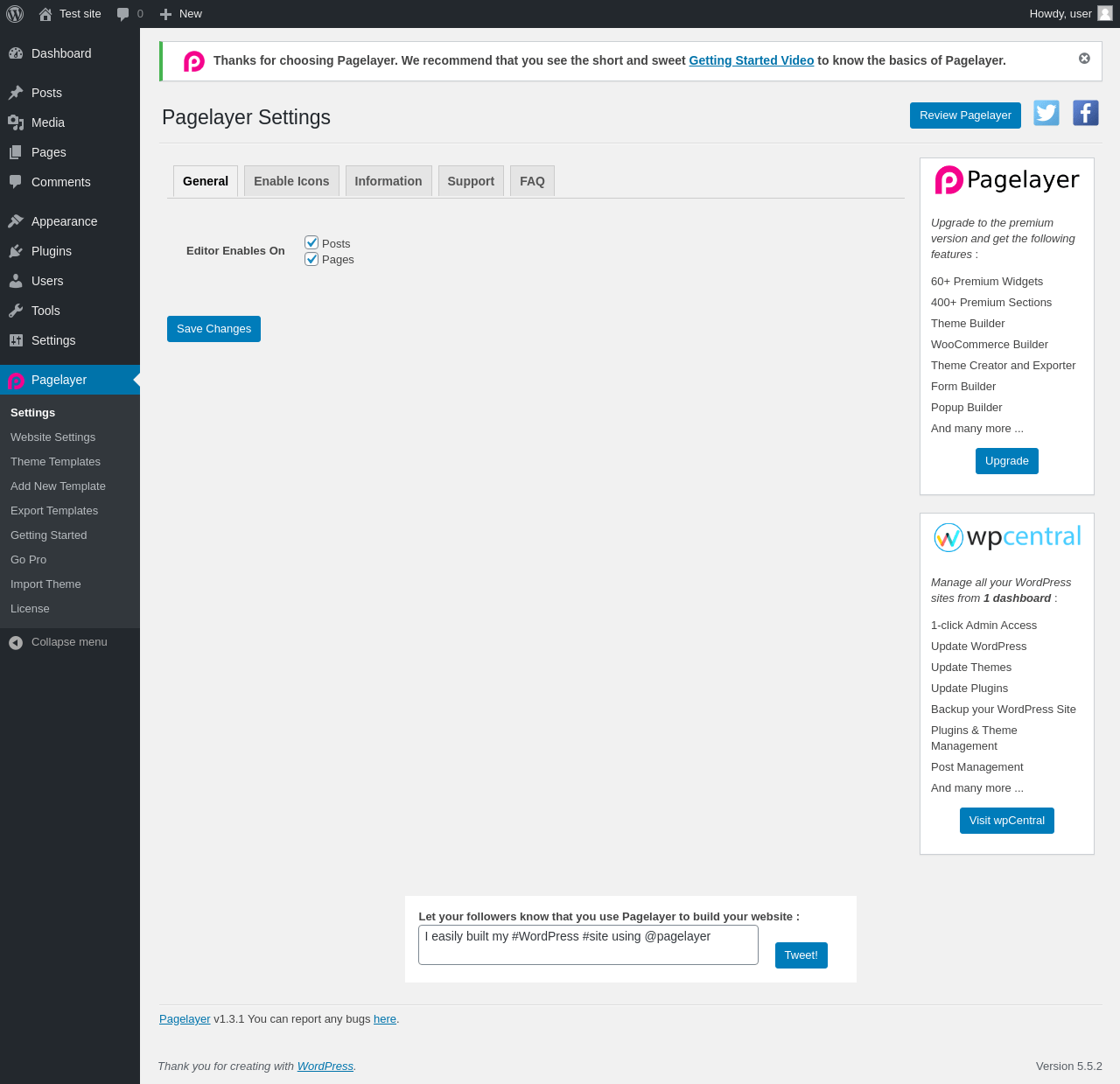The width and height of the screenshot is (1120, 1084).
Task: Open Getting Started Video link
Action: click(x=752, y=60)
